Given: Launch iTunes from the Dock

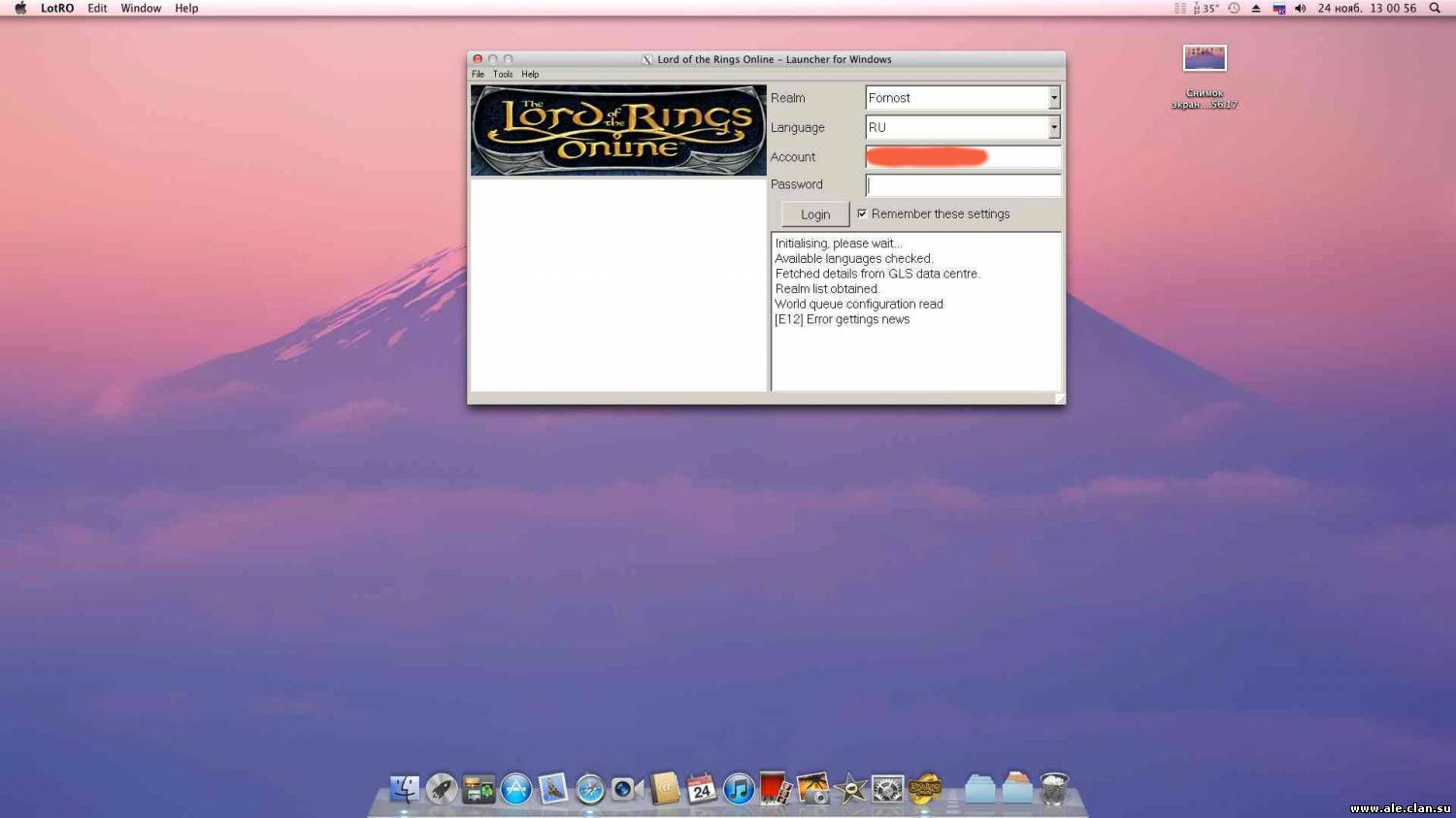Looking at the screenshot, I should pyautogui.click(x=738, y=789).
